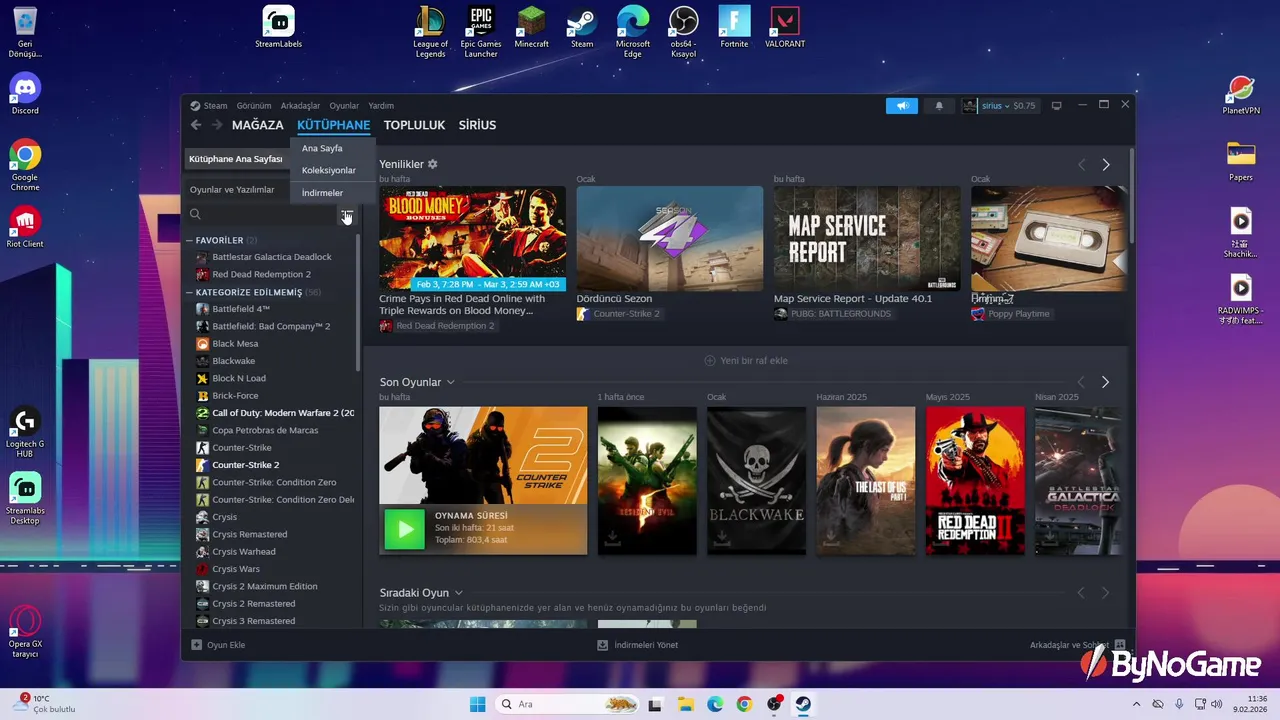This screenshot has height=720, width=1280.
Task: Select Crysis Remastered in the game list
Action: [249, 534]
